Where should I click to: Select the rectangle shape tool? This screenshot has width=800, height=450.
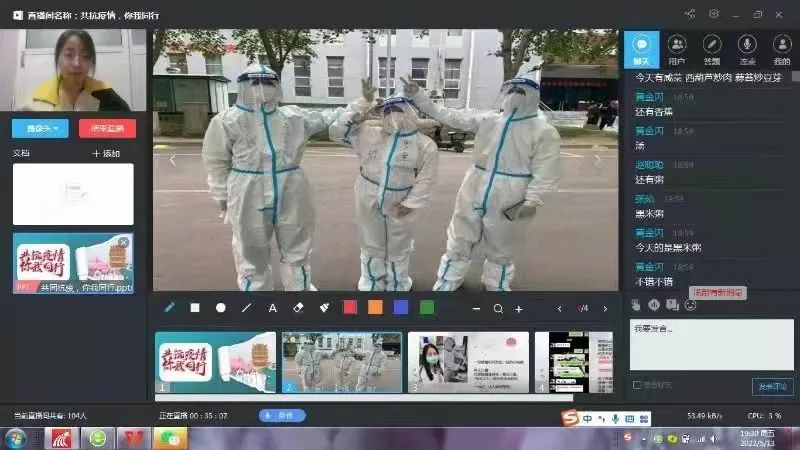click(195, 308)
